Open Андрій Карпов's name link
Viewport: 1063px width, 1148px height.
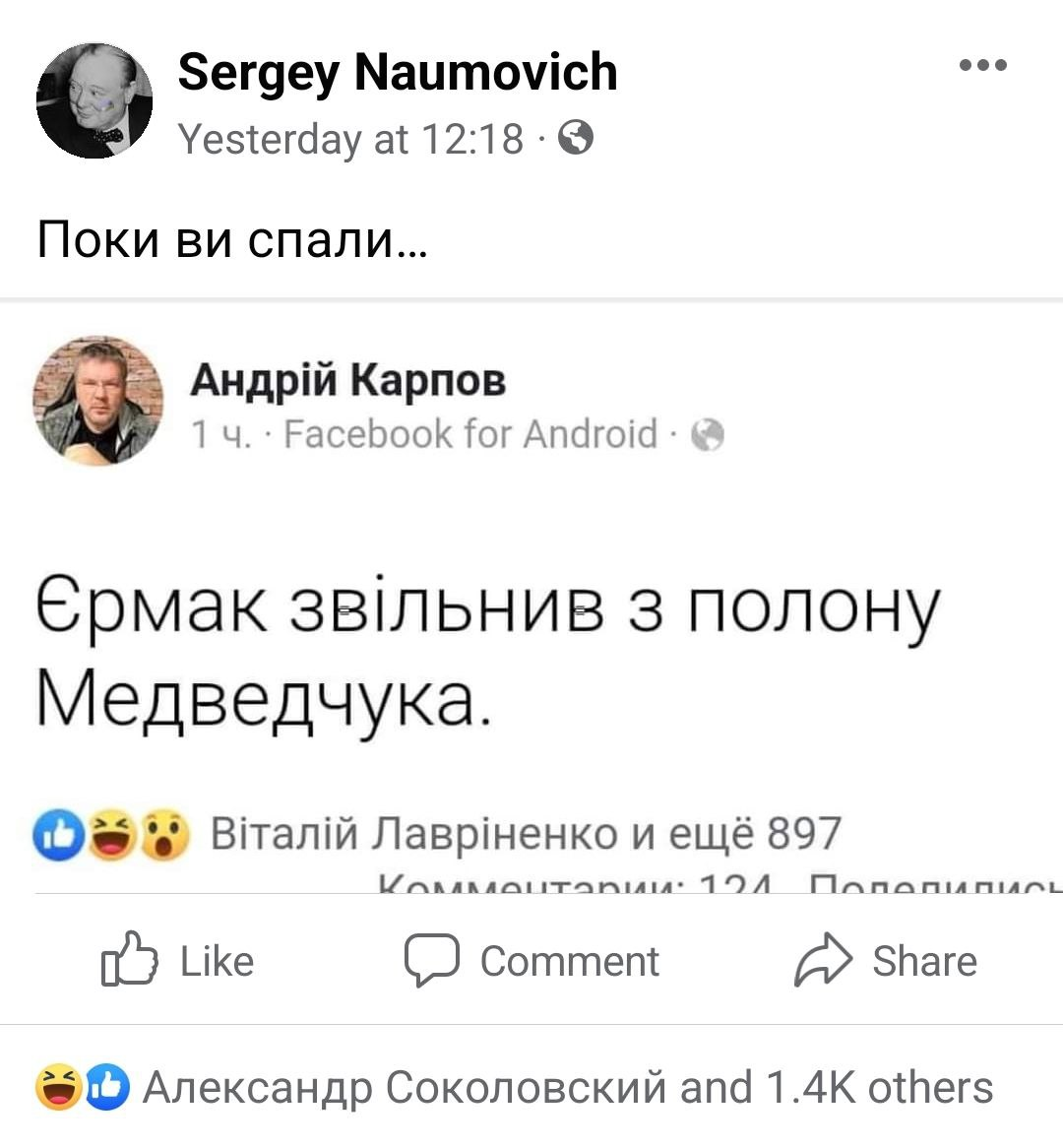click(x=347, y=379)
